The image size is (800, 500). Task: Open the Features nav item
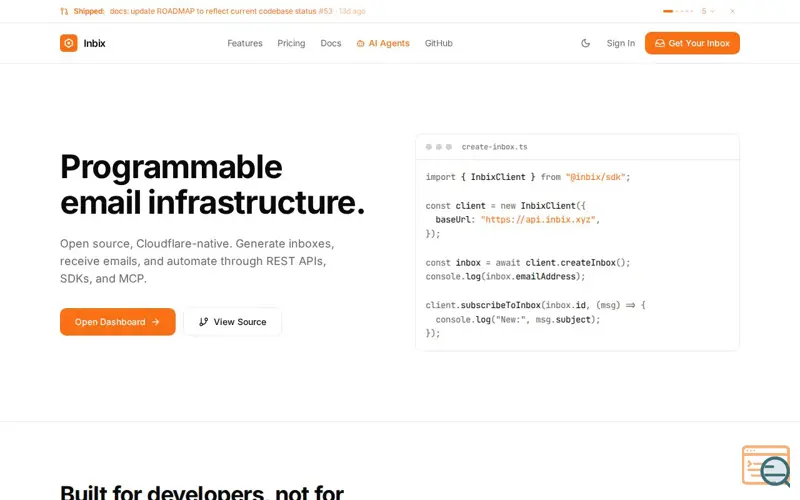(245, 43)
